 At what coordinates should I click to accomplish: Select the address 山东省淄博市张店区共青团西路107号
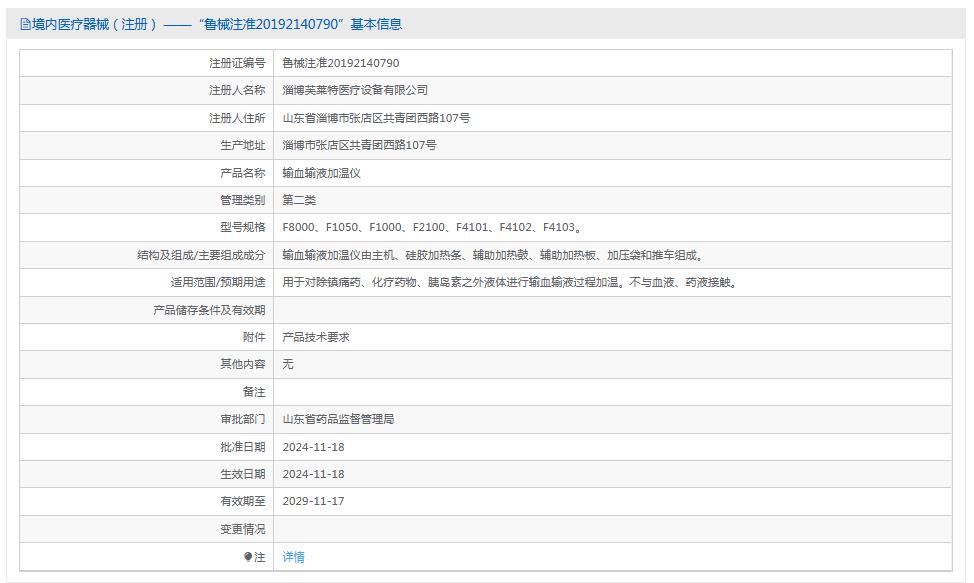tap(376, 118)
